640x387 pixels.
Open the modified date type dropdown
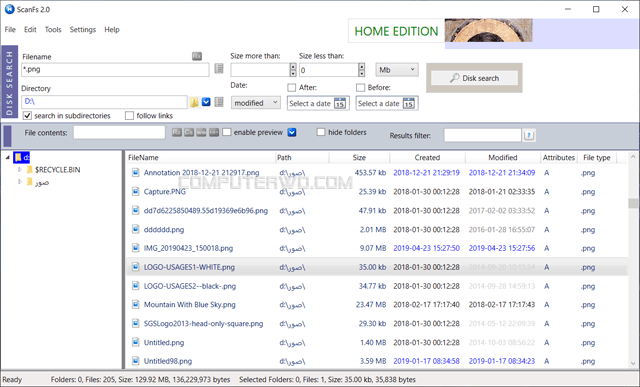coord(256,103)
